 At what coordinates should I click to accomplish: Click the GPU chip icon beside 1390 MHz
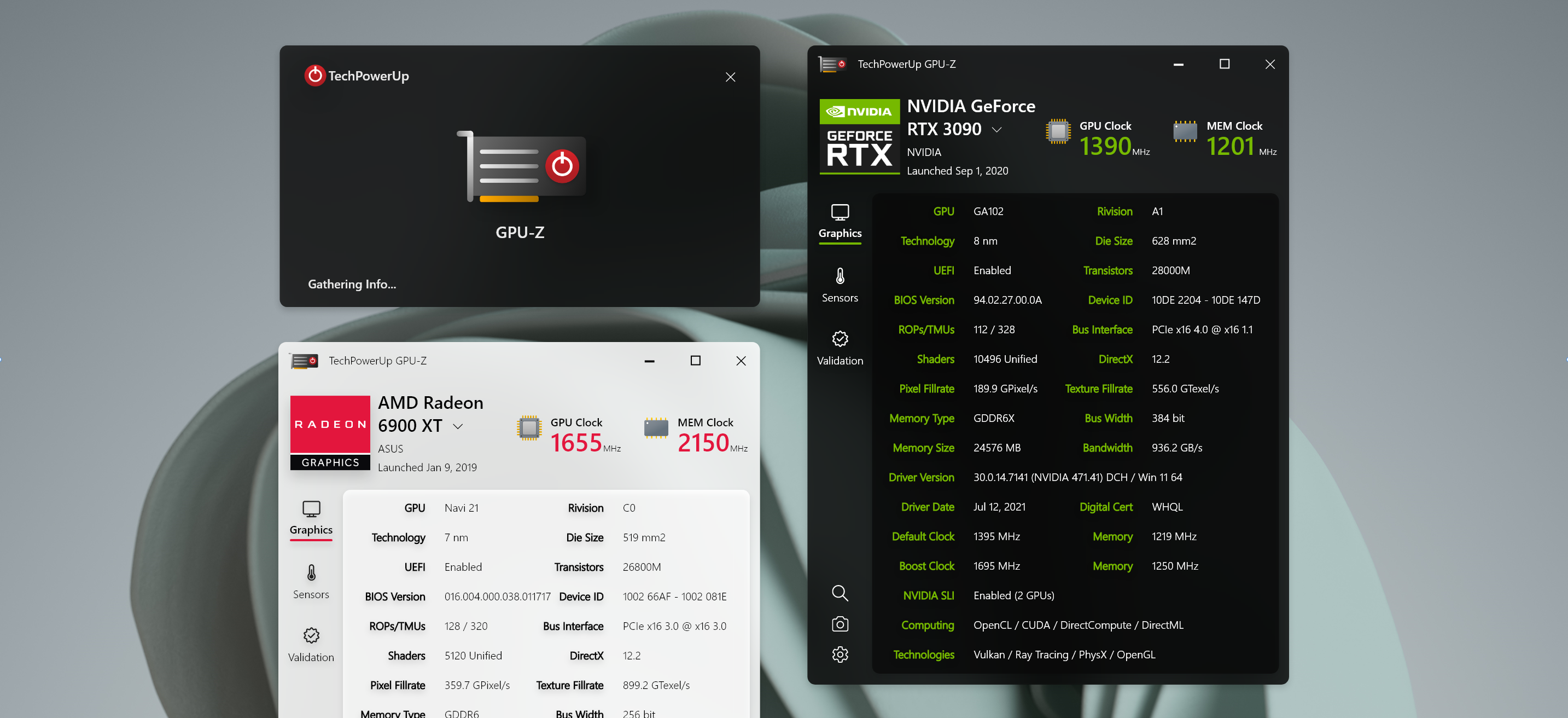(1058, 131)
